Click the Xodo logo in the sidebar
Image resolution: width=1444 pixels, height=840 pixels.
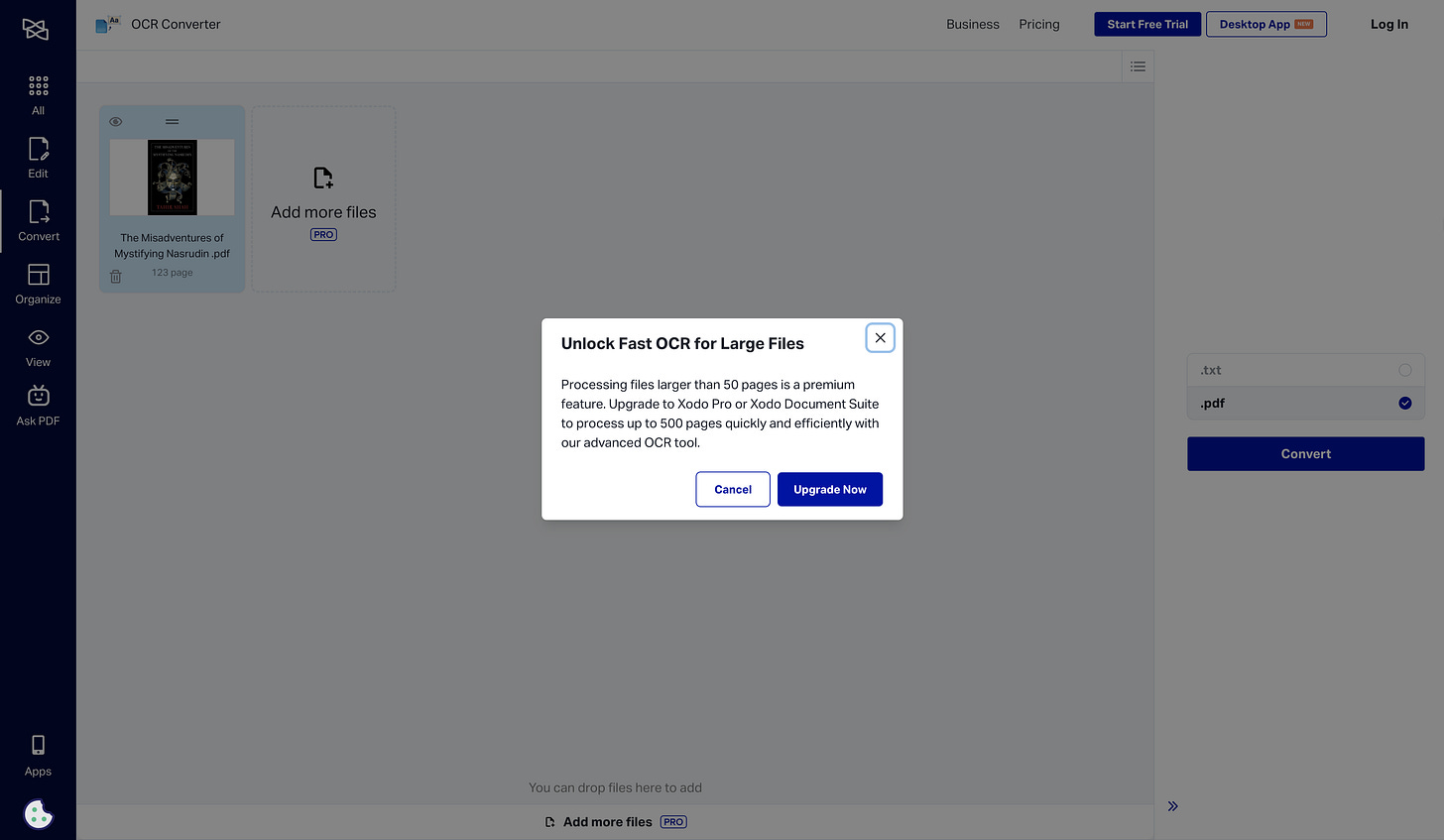point(36,30)
